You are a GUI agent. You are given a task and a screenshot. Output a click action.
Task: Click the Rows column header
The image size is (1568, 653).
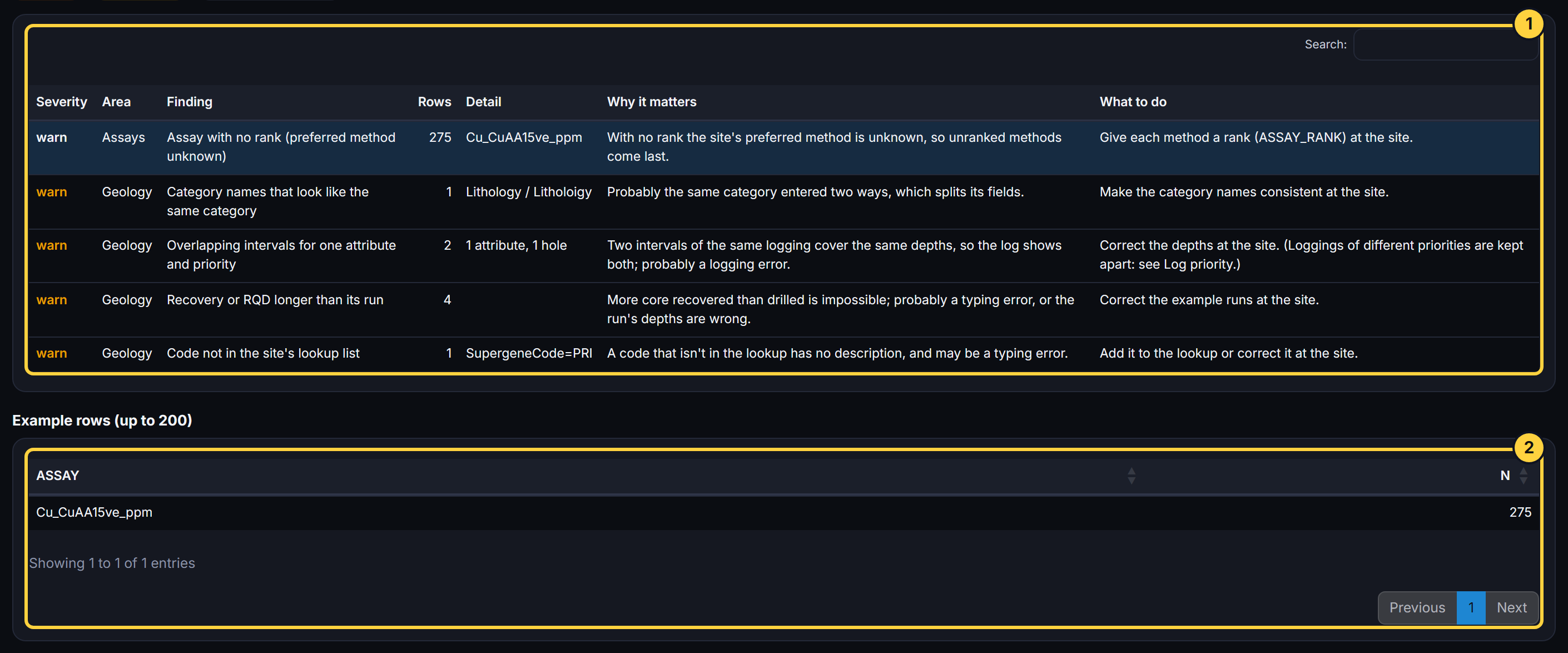pos(434,102)
